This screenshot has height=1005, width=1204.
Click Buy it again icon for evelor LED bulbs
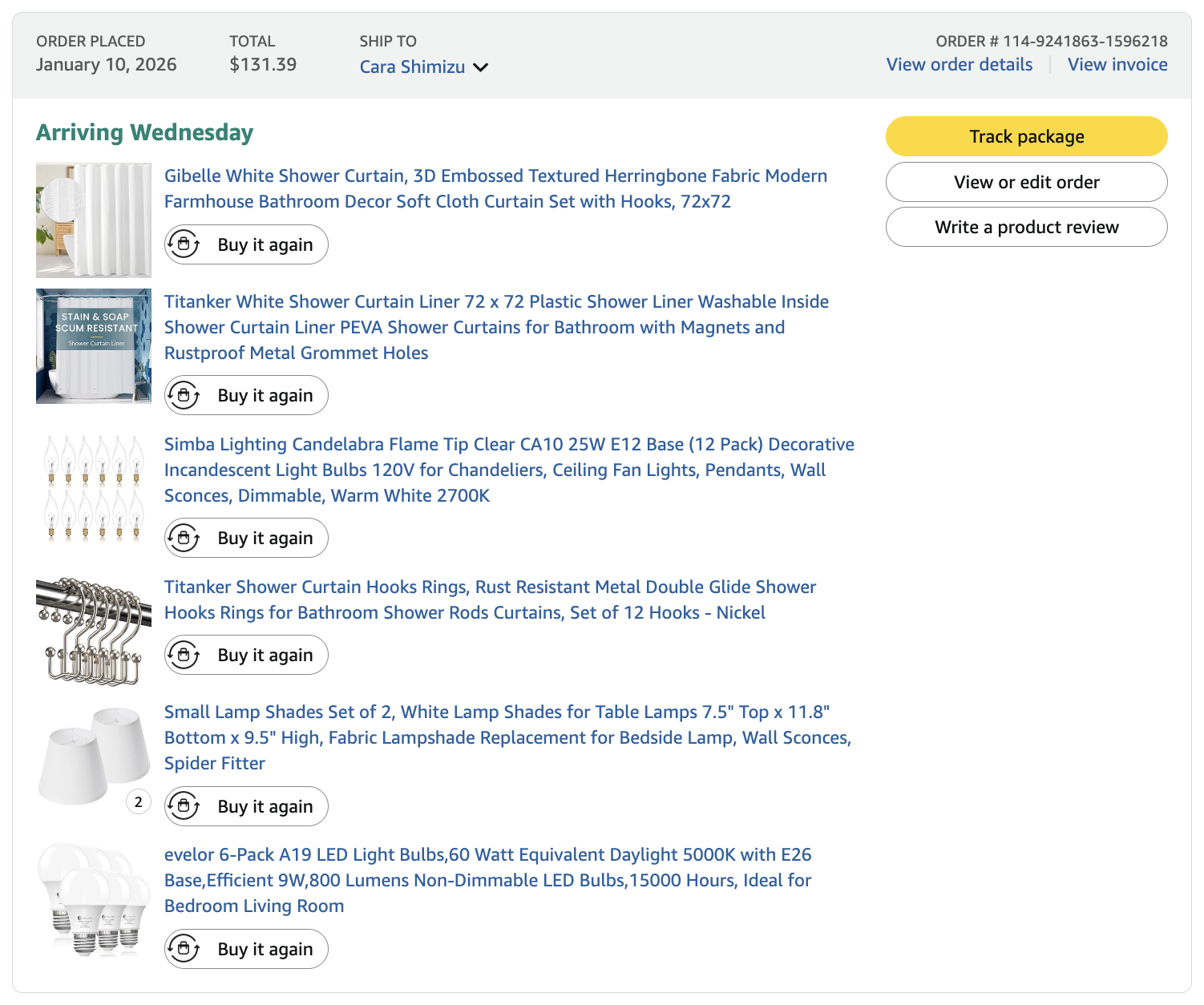click(x=184, y=949)
